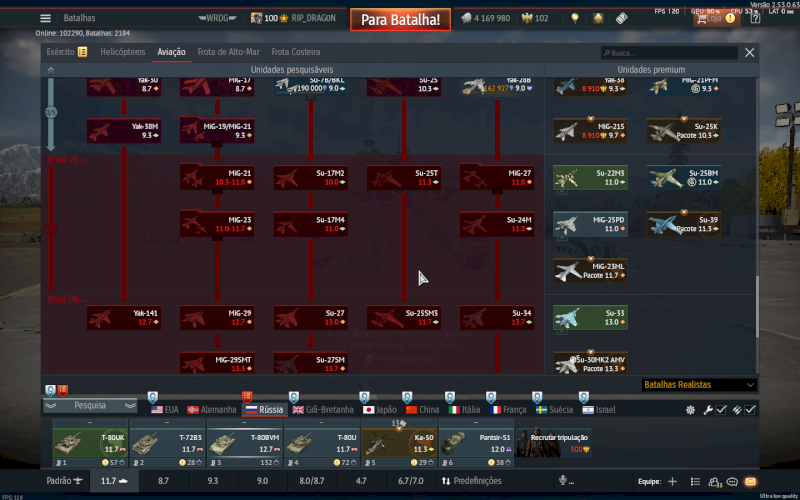Select the Suécia nation
This screenshot has height=500, width=800.
point(555,410)
